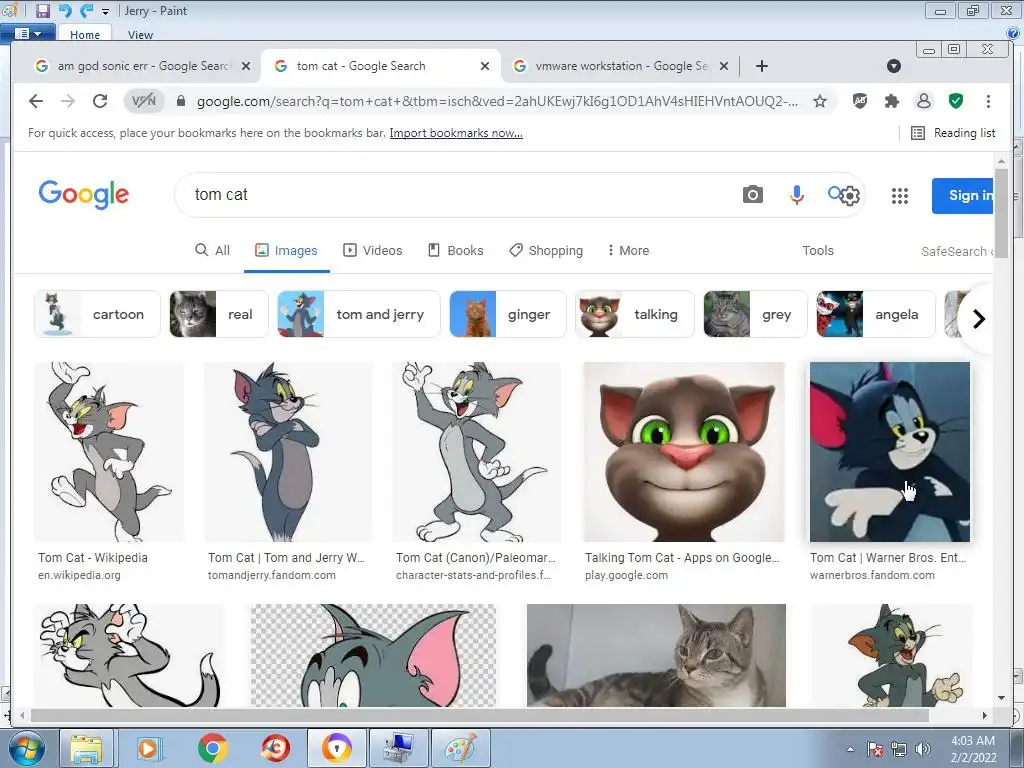Viewport: 1024px width, 768px height.
Task: Switch to Paint Home ribbon tab
Action: 85,35
